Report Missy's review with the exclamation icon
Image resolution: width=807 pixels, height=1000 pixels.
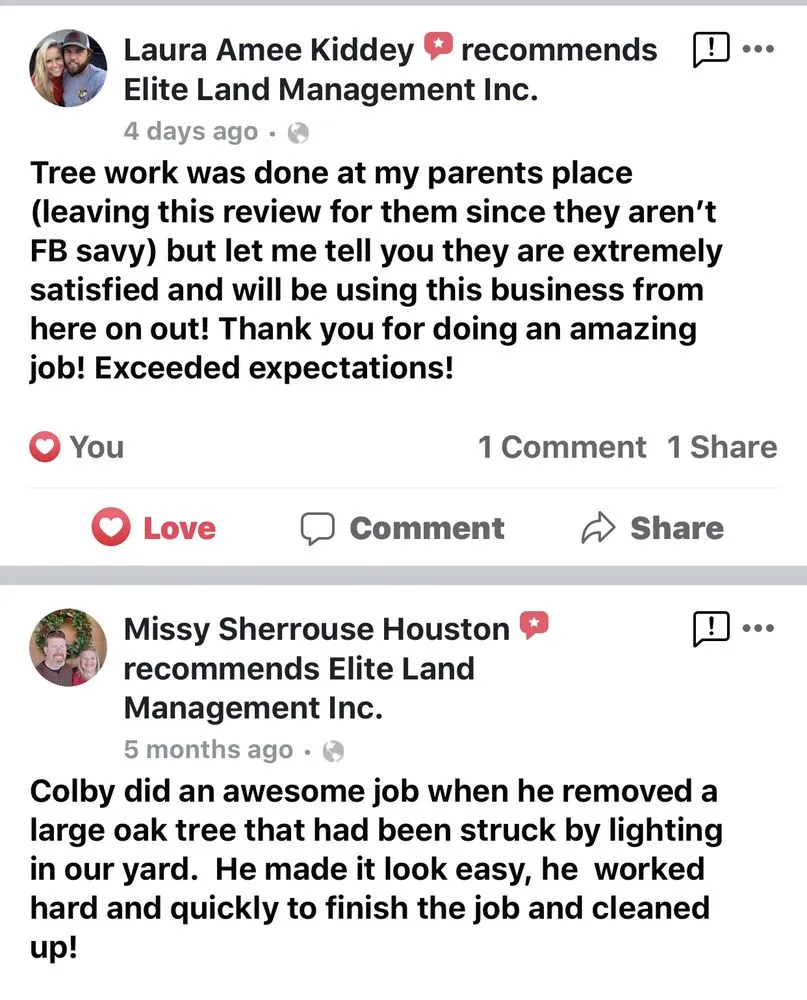[x=710, y=628]
